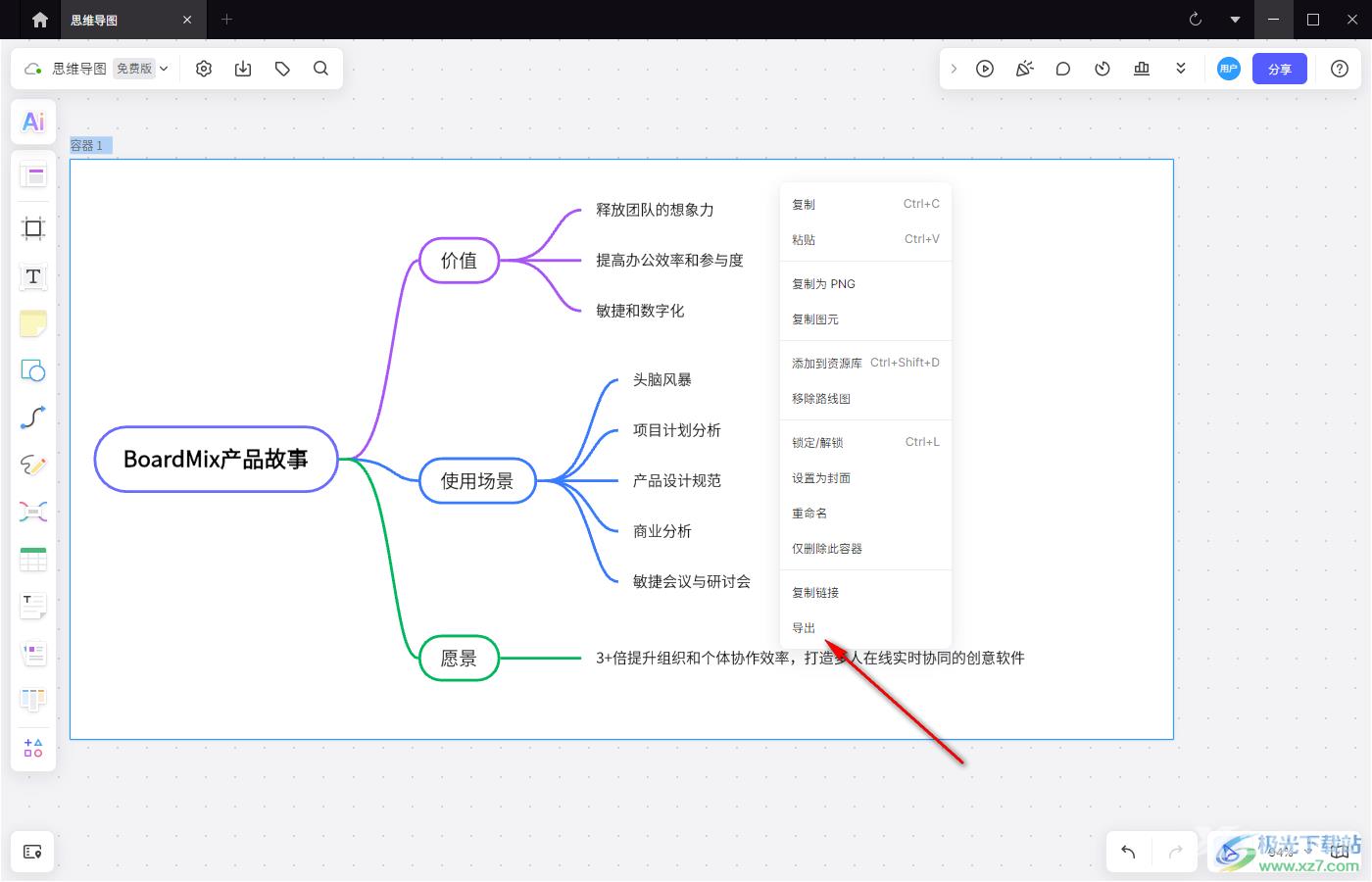Select the list card tool

tap(33, 653)
